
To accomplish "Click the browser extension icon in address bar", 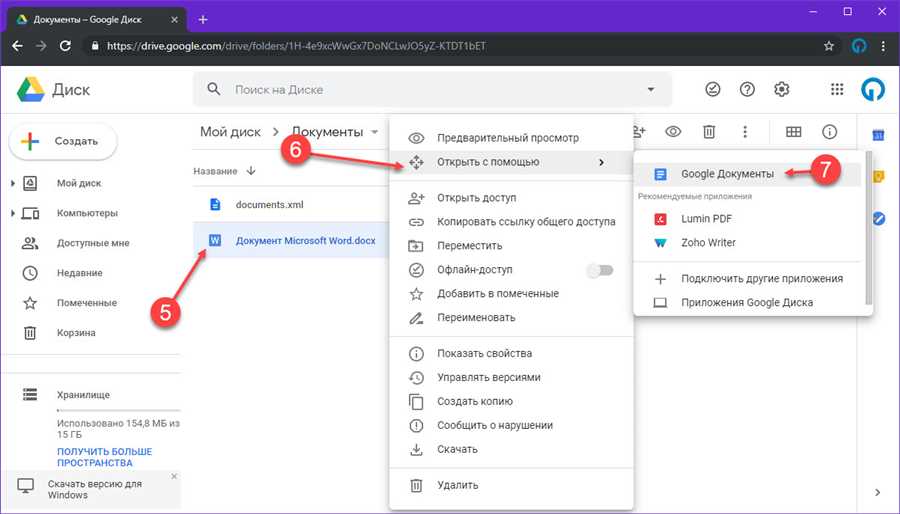I will 859,46.
